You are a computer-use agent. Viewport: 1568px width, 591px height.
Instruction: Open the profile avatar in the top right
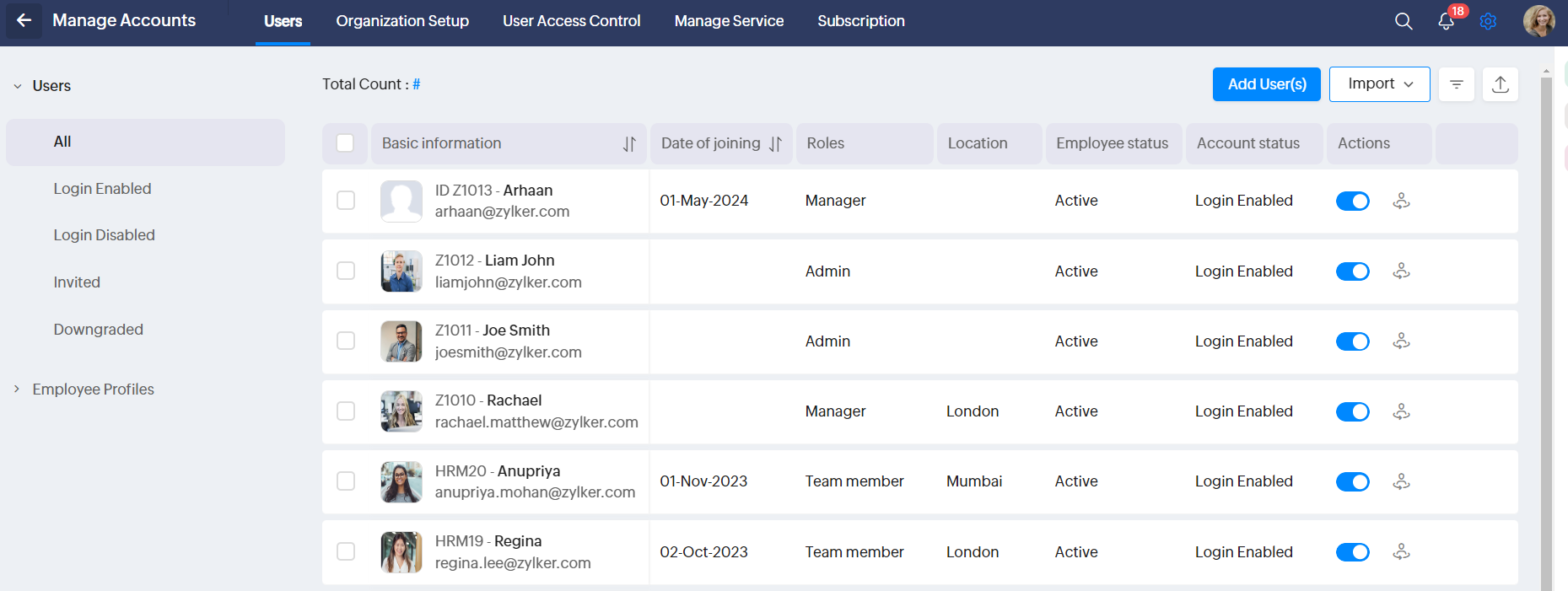[x=1538, y=21]
